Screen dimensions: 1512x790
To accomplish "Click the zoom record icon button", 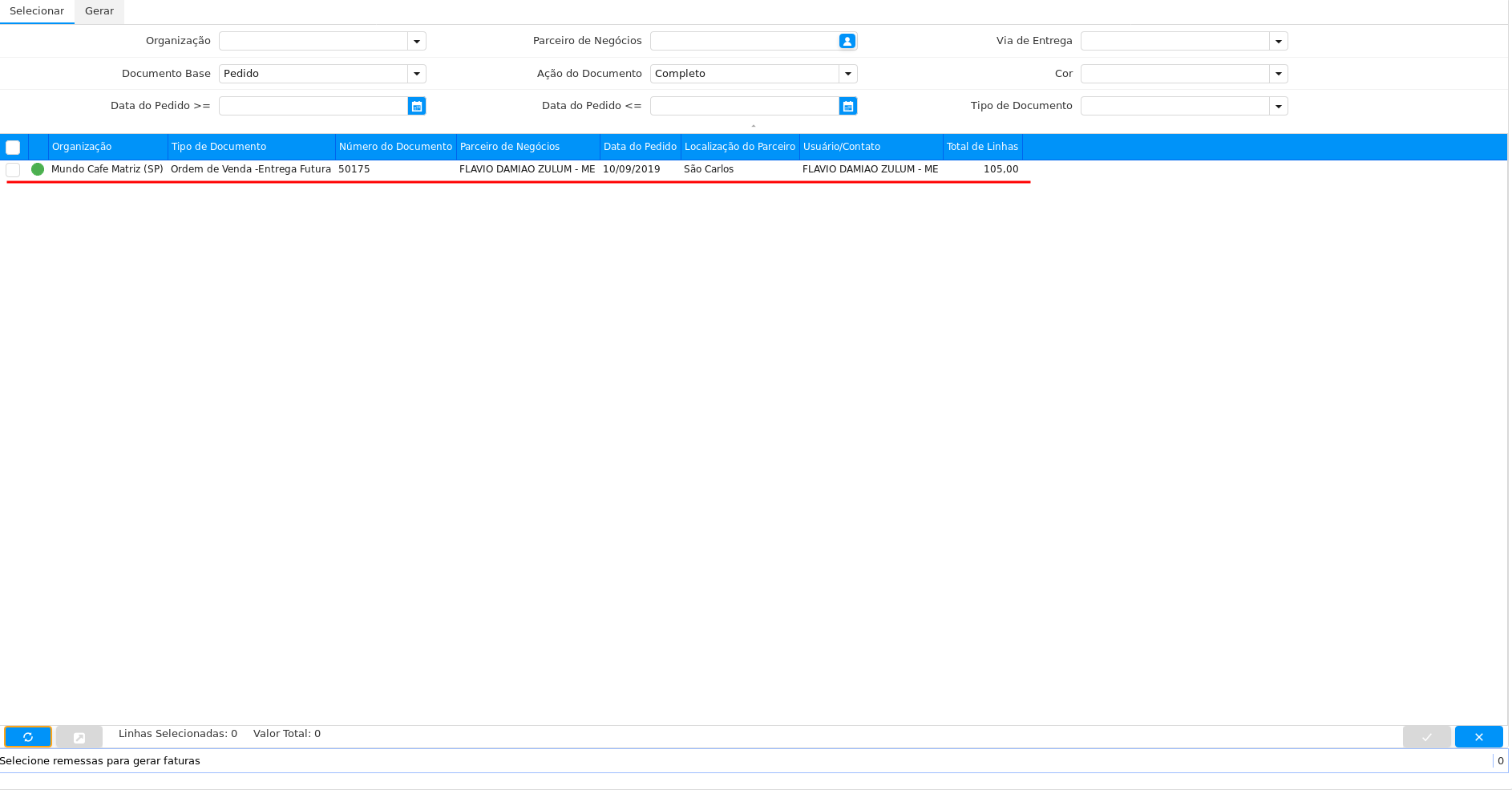I will pyautogui.click(x=79, y=737).
